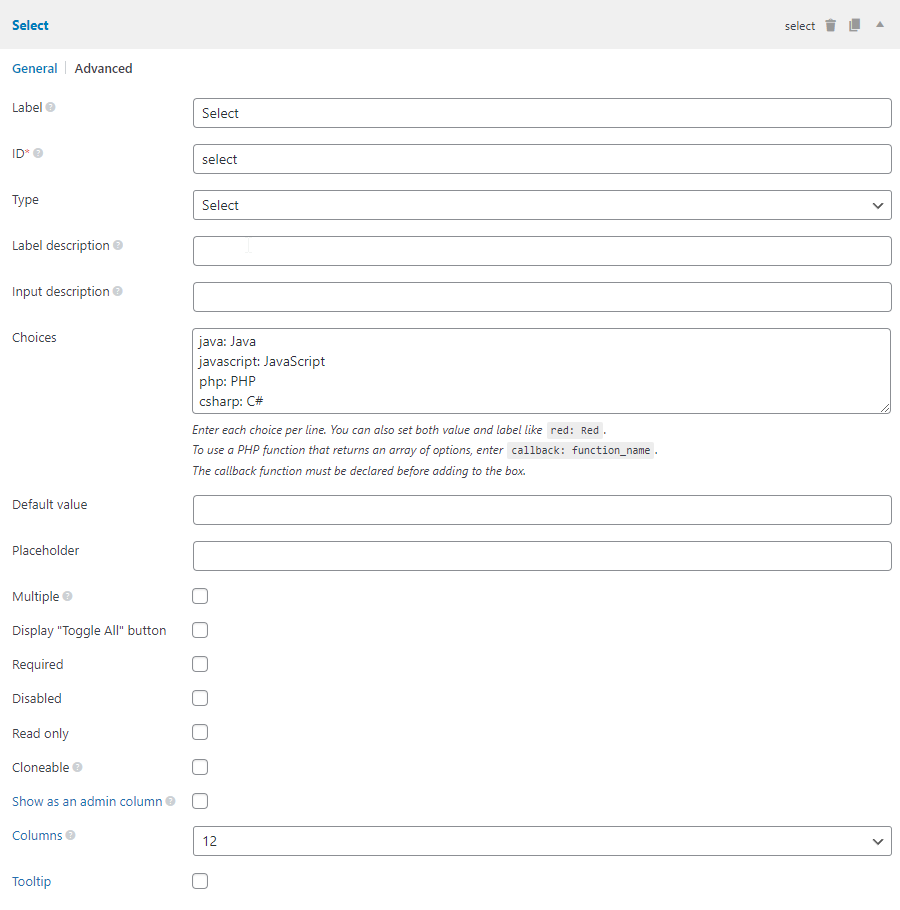The height and width of the screenshot is (910, 900).
Task: Open help tooltip for Label description
Action: 118,244
